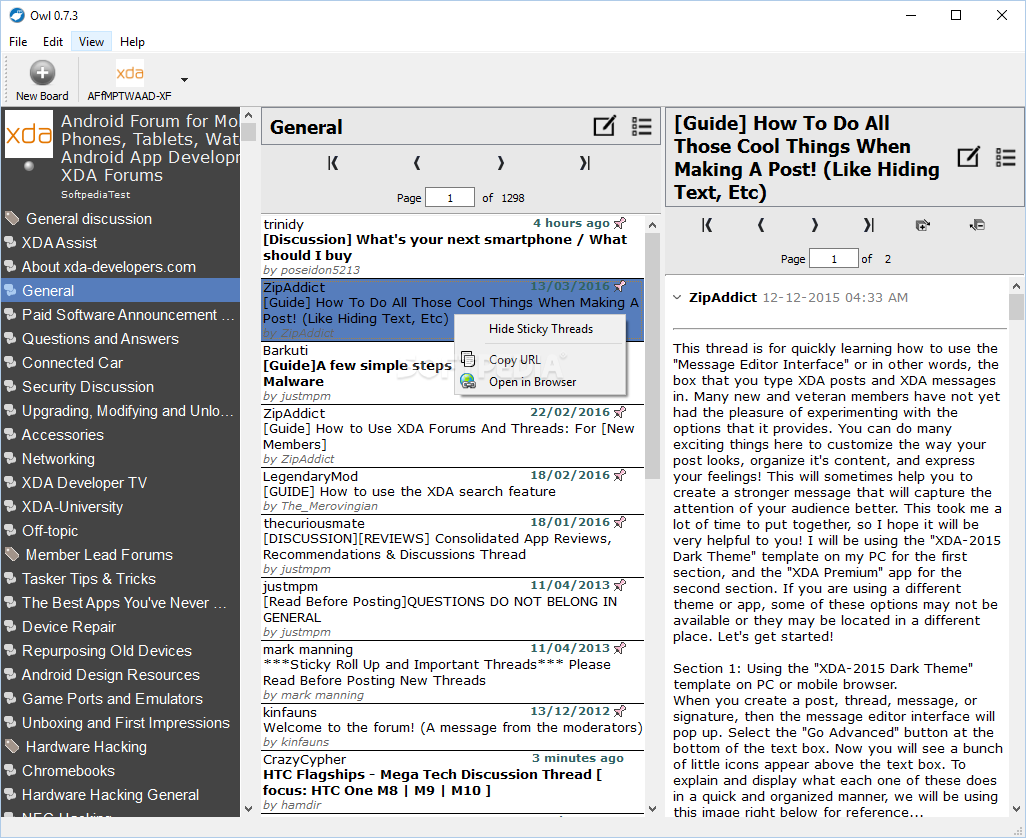
Task: Open the list options icon in the General header
Action: pyautogui.click(x=642, y=126)
